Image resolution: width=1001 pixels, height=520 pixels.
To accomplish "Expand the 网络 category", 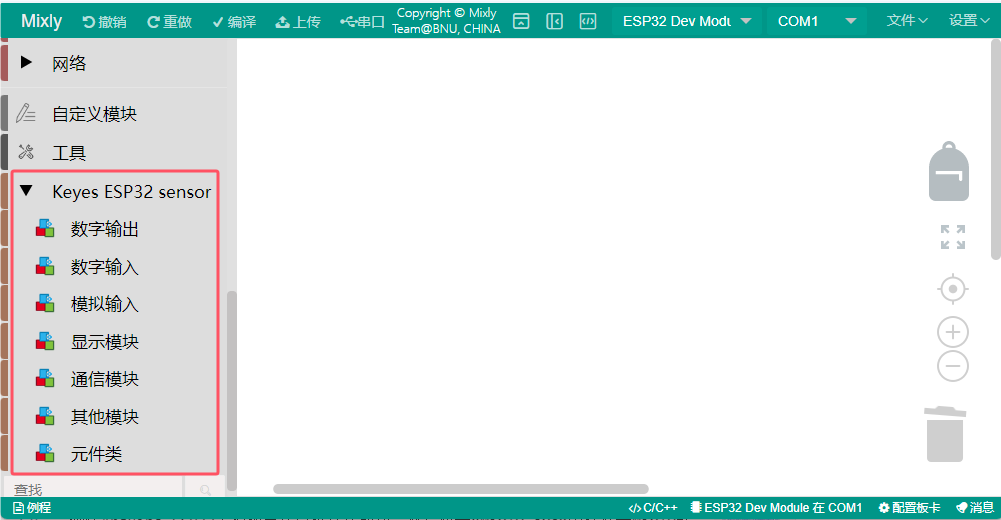I will pos(27,64).
